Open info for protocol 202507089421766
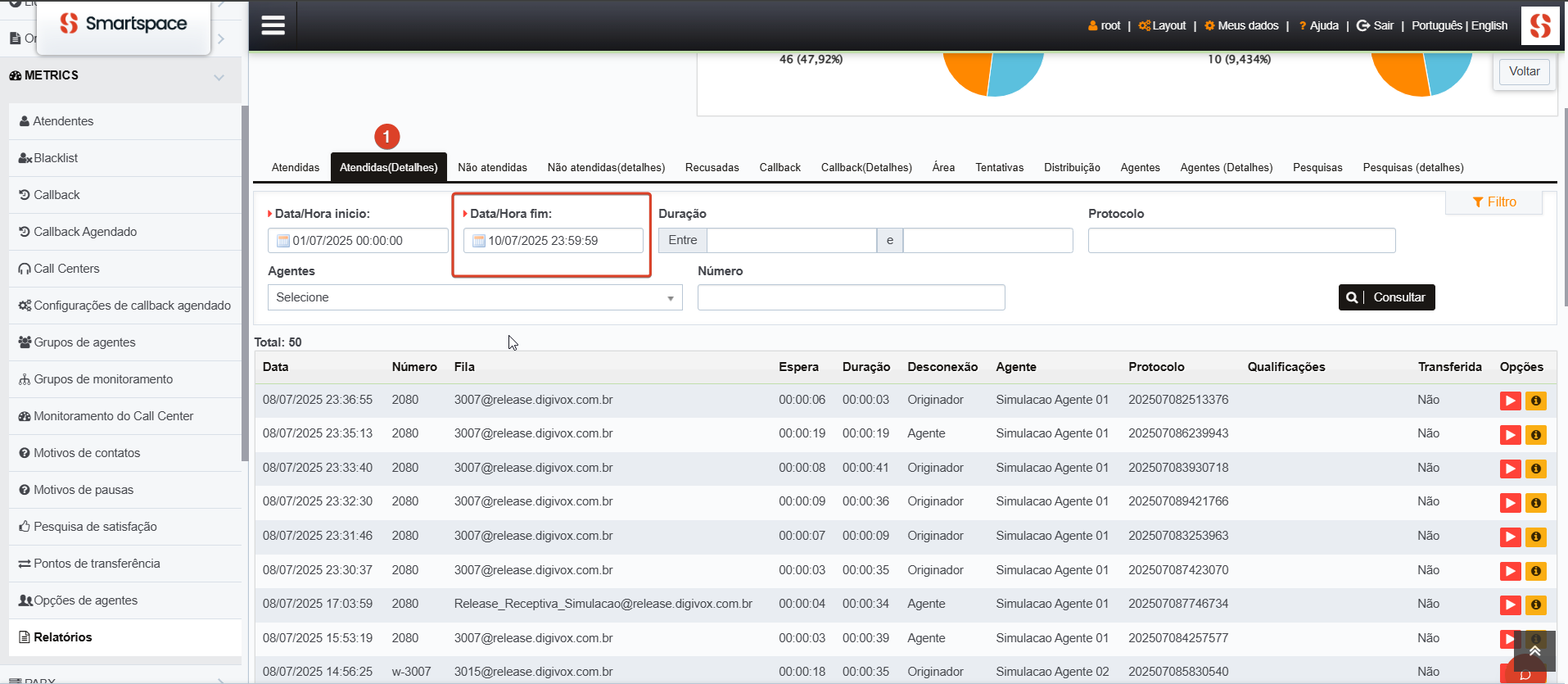 [1536, 503]
